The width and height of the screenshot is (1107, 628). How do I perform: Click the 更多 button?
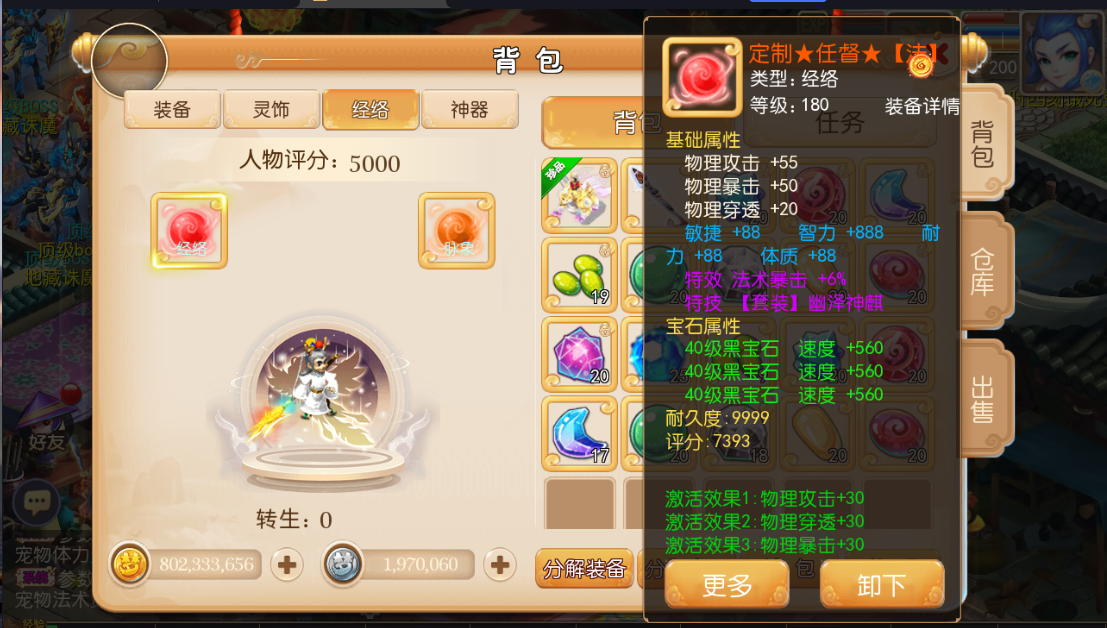[726, 585]
